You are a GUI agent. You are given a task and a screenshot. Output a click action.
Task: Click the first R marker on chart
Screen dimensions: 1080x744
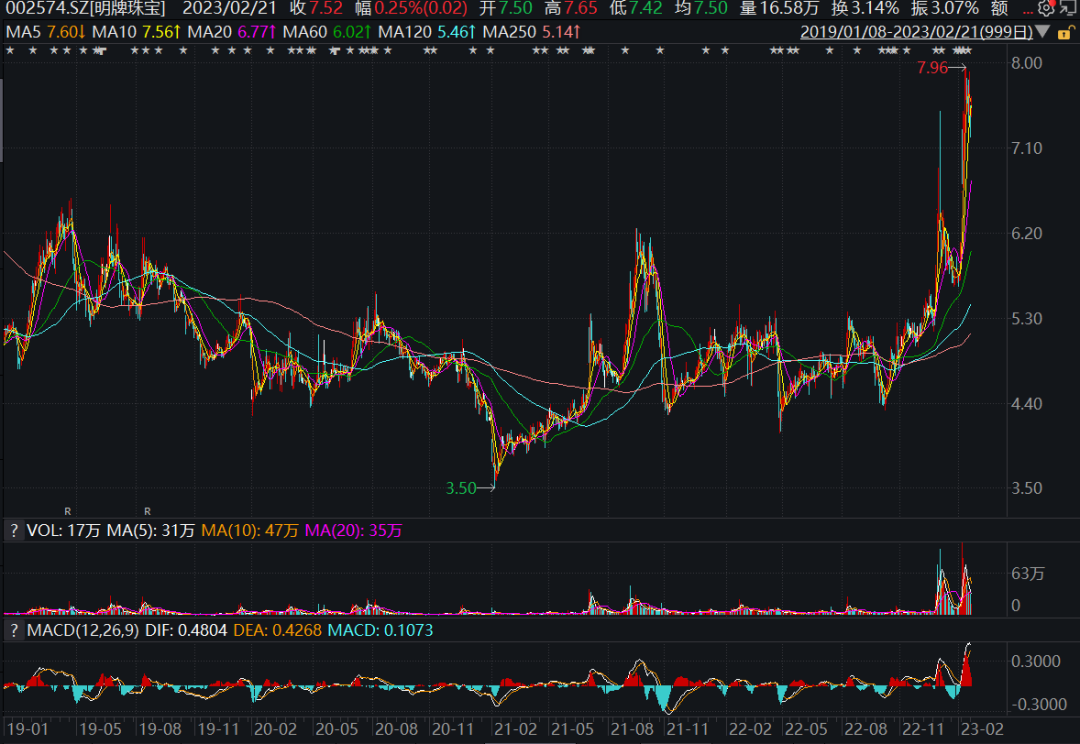click(69, 511)
